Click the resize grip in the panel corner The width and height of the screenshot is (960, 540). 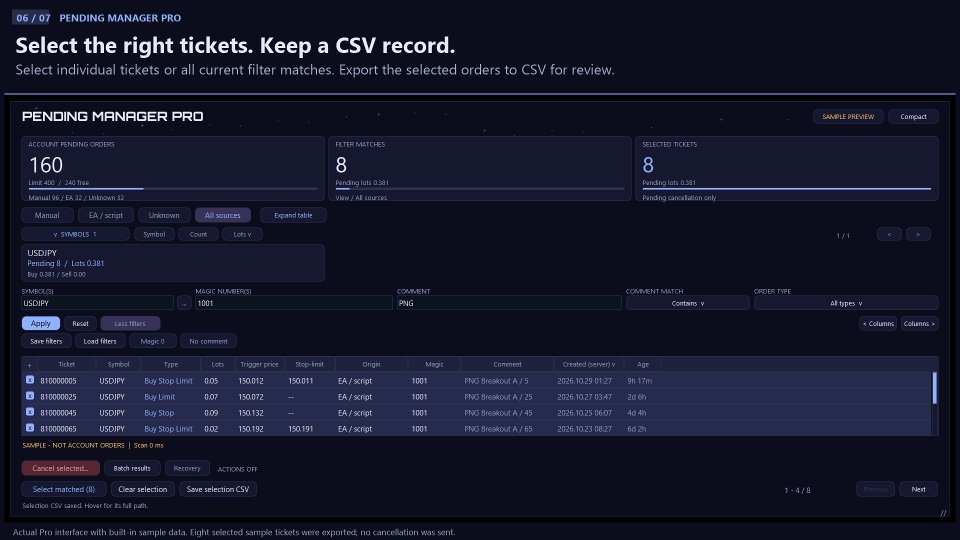tap(943, 512)
